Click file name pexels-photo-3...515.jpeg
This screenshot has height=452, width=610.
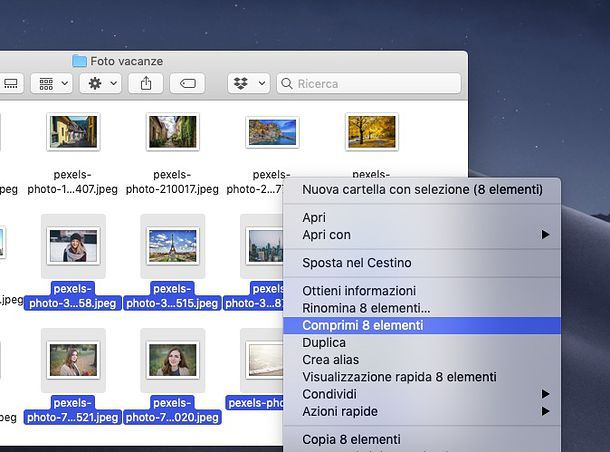[172, 296]
